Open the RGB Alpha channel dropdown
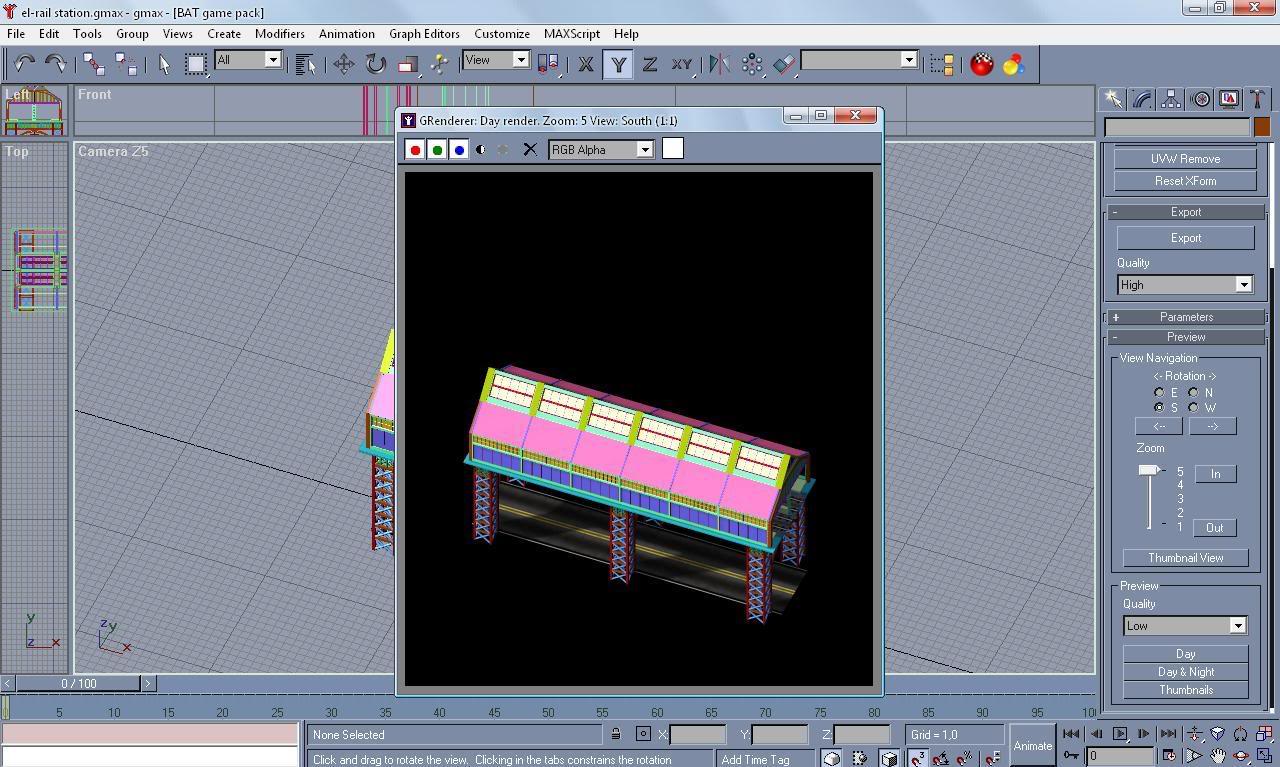 tap(601, 150)
